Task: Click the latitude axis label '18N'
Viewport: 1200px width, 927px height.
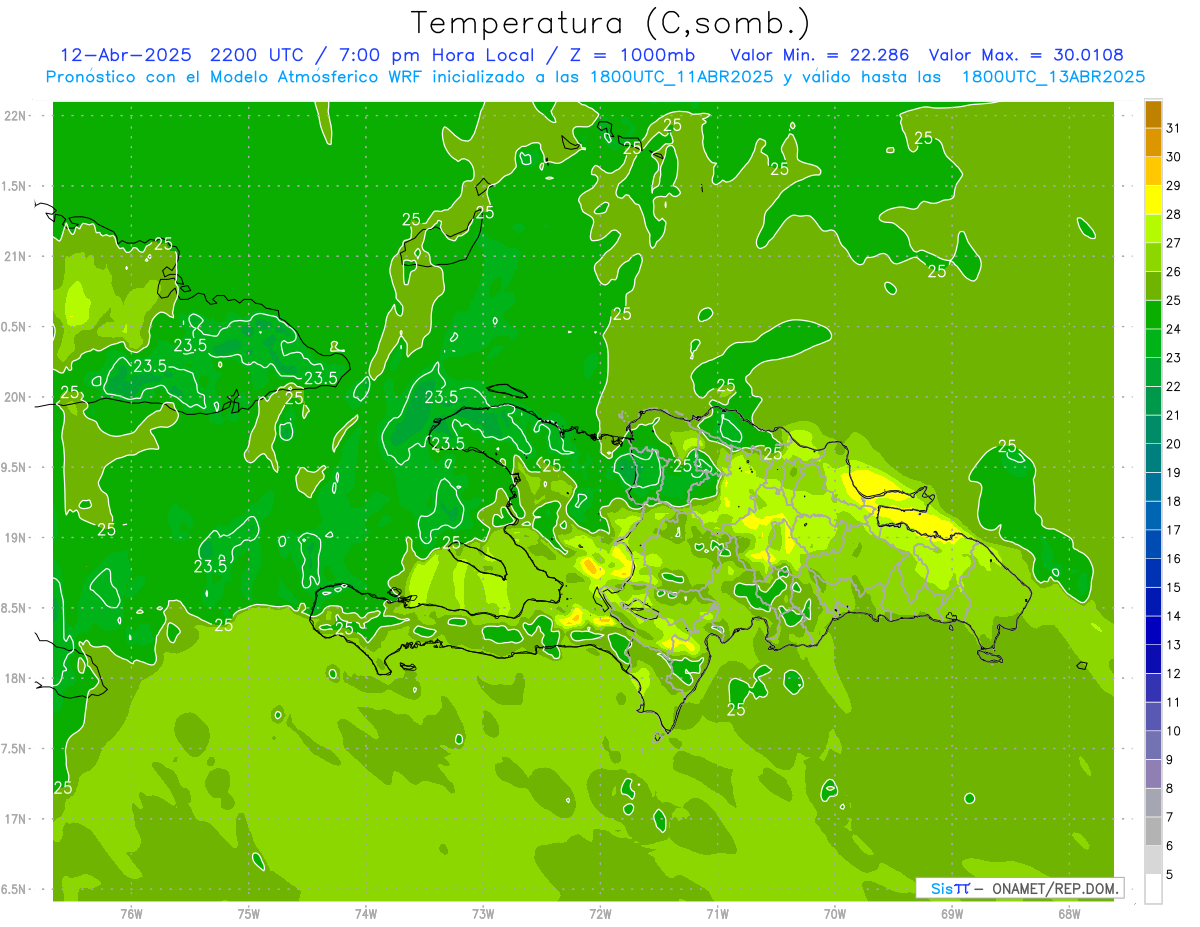Action: pos(16,678)
